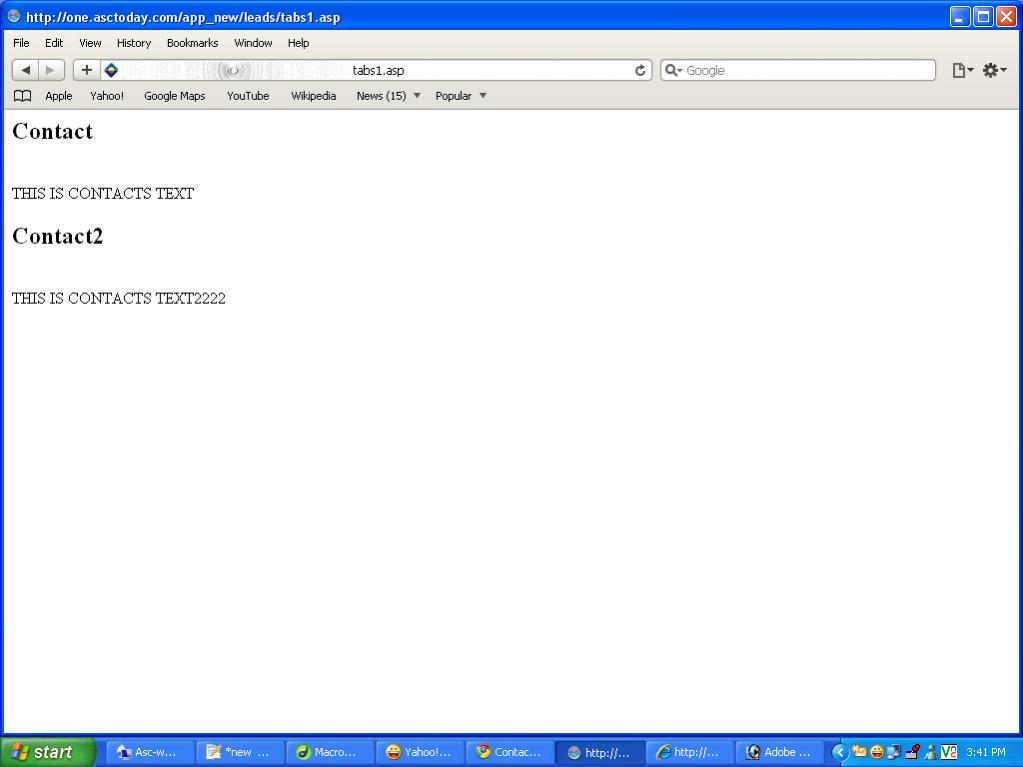Open the View menu
This screenshot has width=1023, height=767.
(90, 43)
